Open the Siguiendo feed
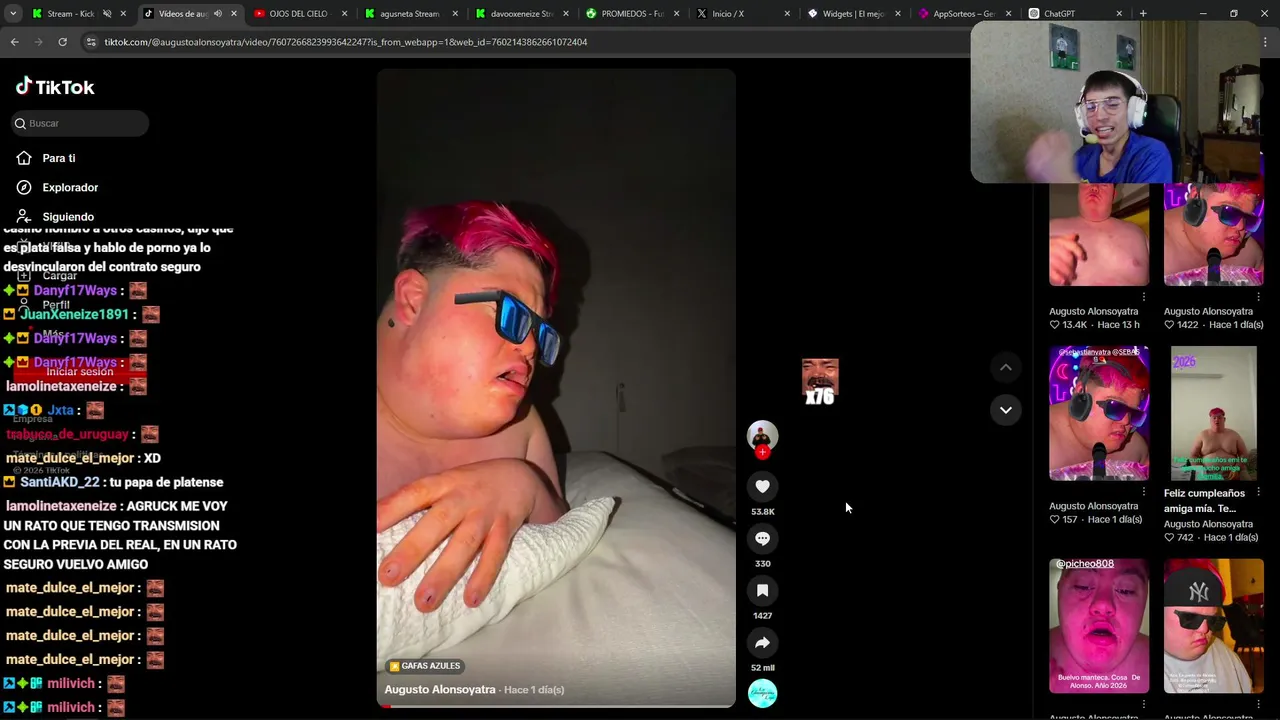 [68, 216]
